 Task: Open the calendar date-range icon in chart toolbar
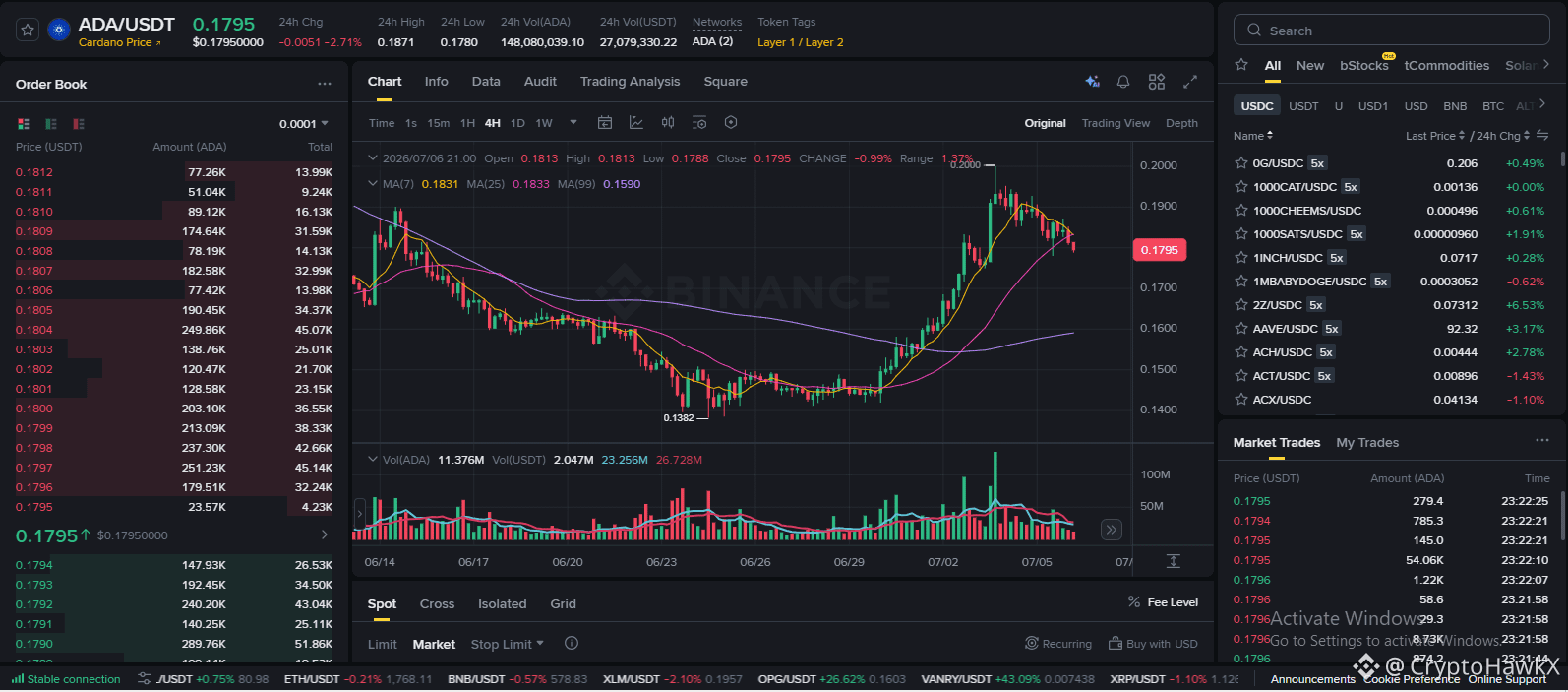[605, 123]
